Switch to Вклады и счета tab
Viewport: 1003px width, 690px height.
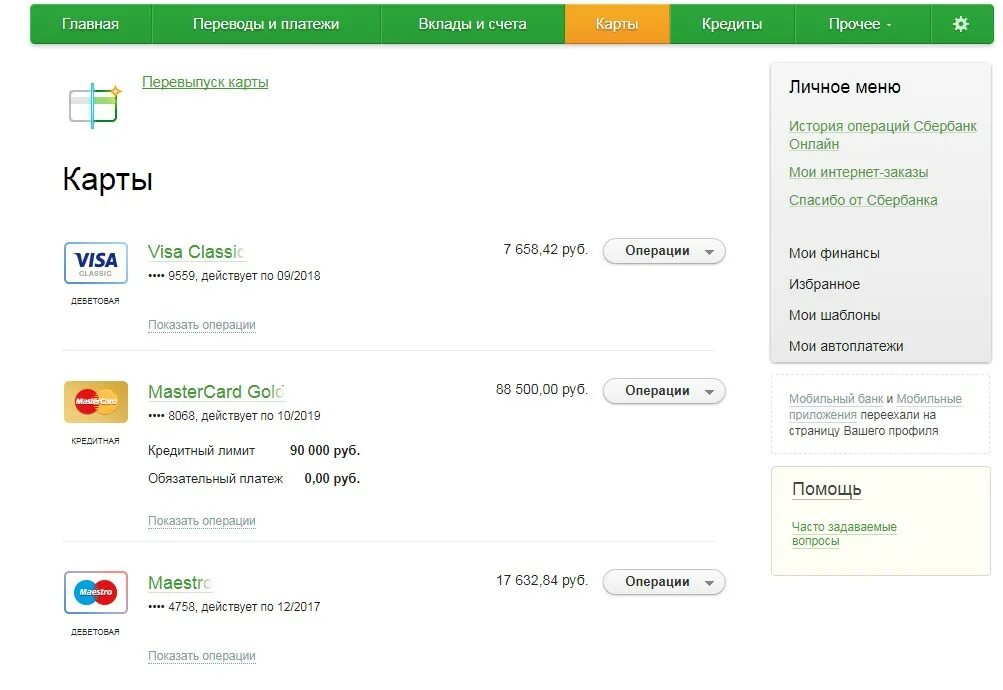point(473,24)
